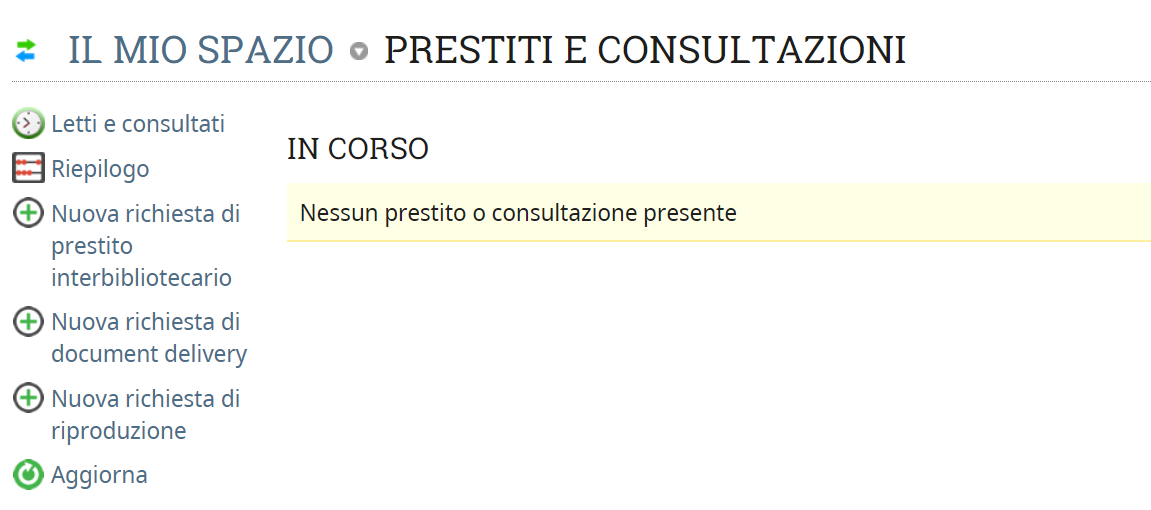This screenshot has height=510, width=1151.
Task: Click plus icon for riproduzione request
Action: [x=28, y=398]
